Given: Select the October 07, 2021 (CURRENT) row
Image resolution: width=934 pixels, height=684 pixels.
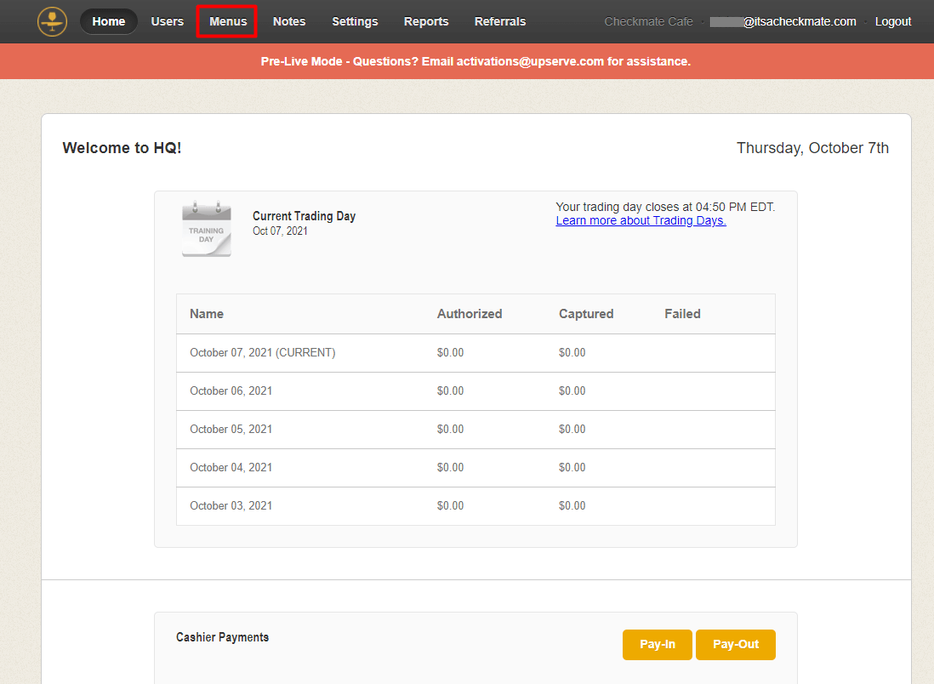Looking at the screenshot, I should (262, 353).
